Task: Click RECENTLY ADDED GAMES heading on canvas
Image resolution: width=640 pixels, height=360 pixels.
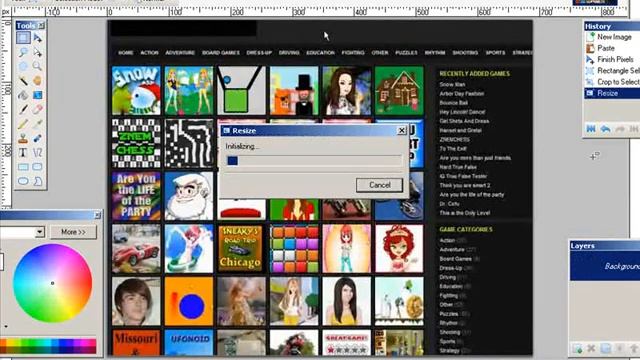Action: pyautogui.click(x=475, y=73)
